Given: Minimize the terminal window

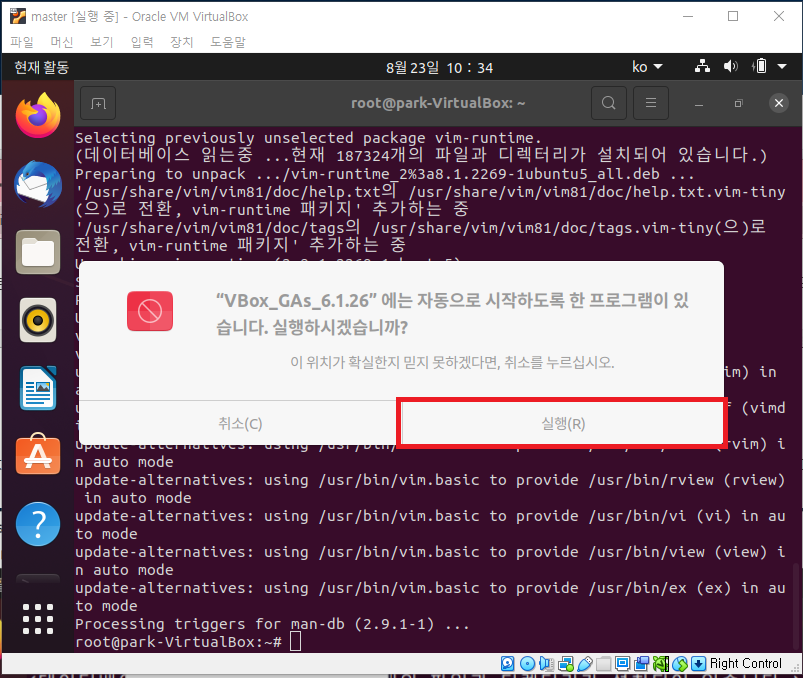Looking at the screenshot, I should (x=699, y=103).
